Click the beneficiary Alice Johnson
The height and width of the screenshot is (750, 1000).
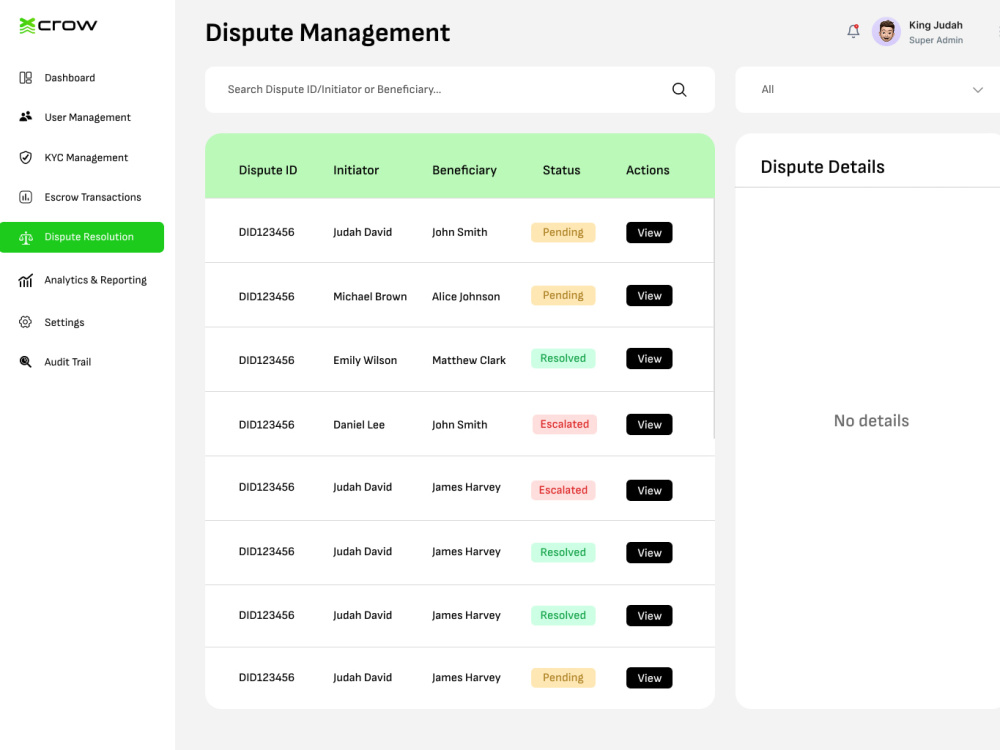(466, 297)
